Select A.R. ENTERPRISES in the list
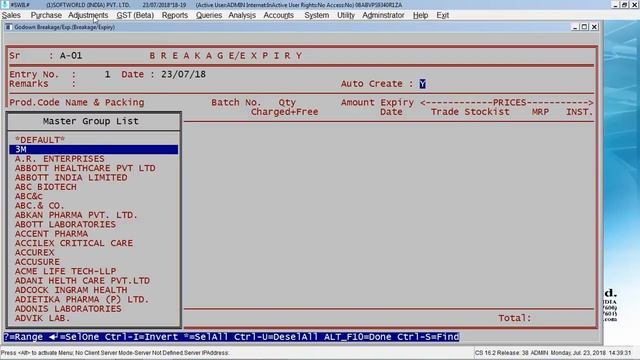640x360 pixels. pyautogui.click(x=93, y=159)
